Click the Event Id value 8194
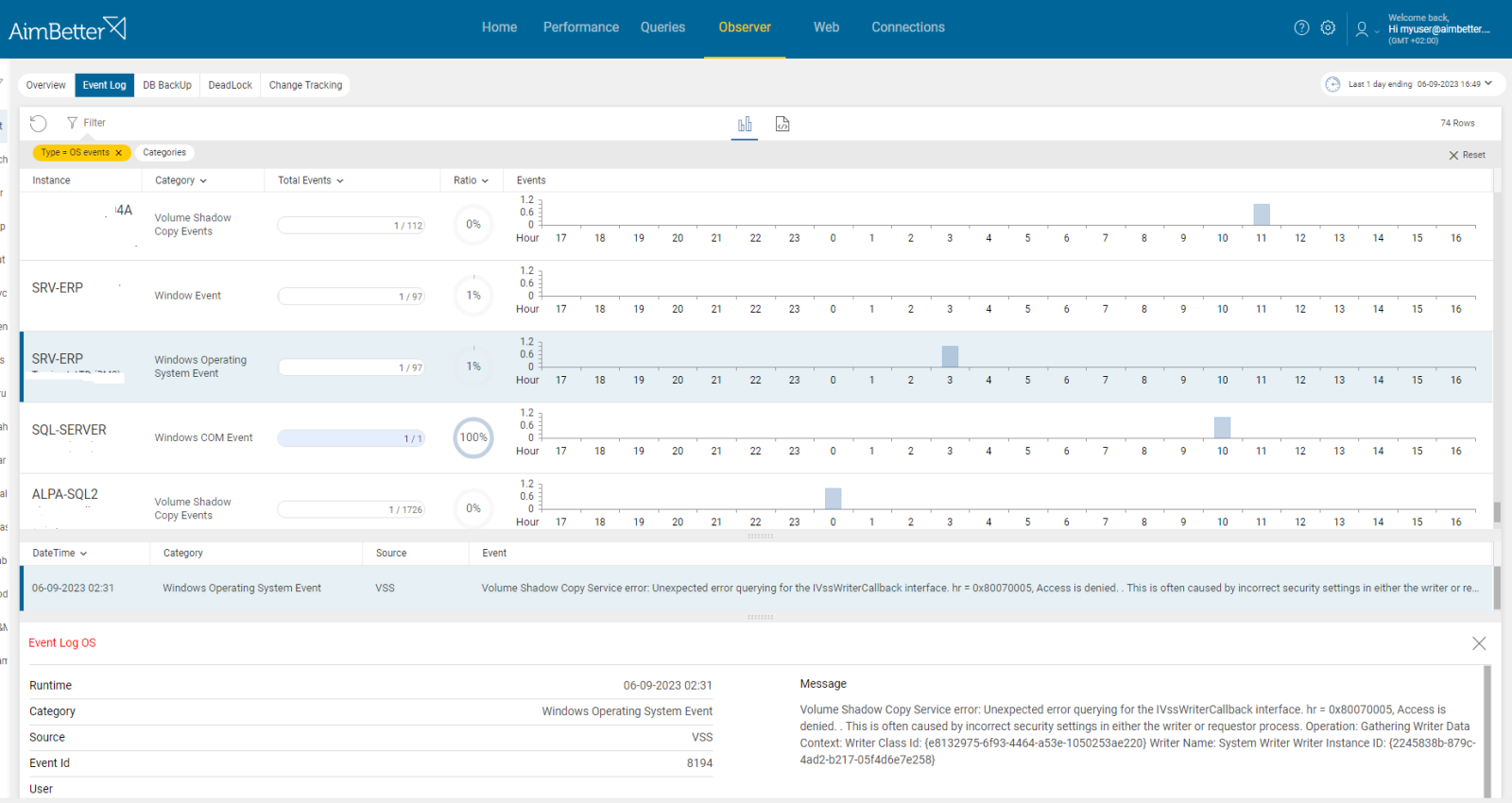Image resolution: width=1512 pixels, height=803 pixels. point(699,763)
